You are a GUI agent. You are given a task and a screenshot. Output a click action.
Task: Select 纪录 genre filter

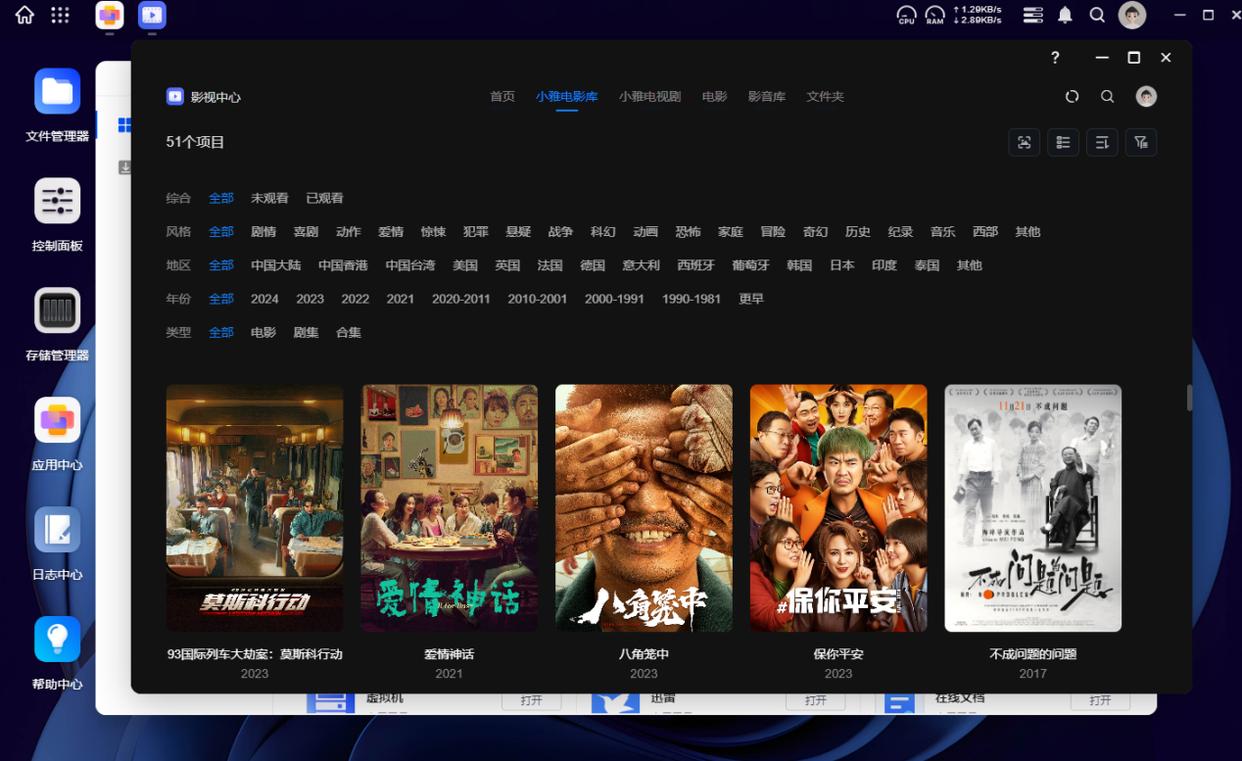point(900,232)
